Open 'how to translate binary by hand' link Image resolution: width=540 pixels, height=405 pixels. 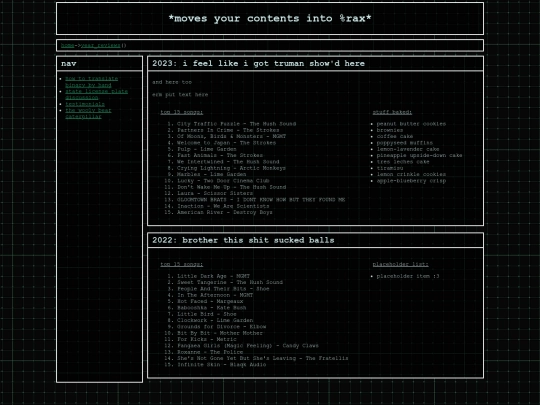coord(91,82)
